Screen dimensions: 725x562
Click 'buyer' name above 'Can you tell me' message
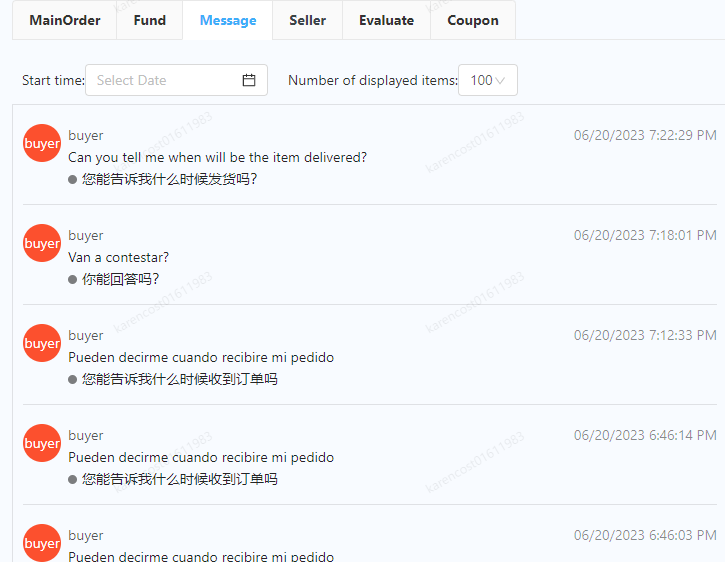pos(86,136)
